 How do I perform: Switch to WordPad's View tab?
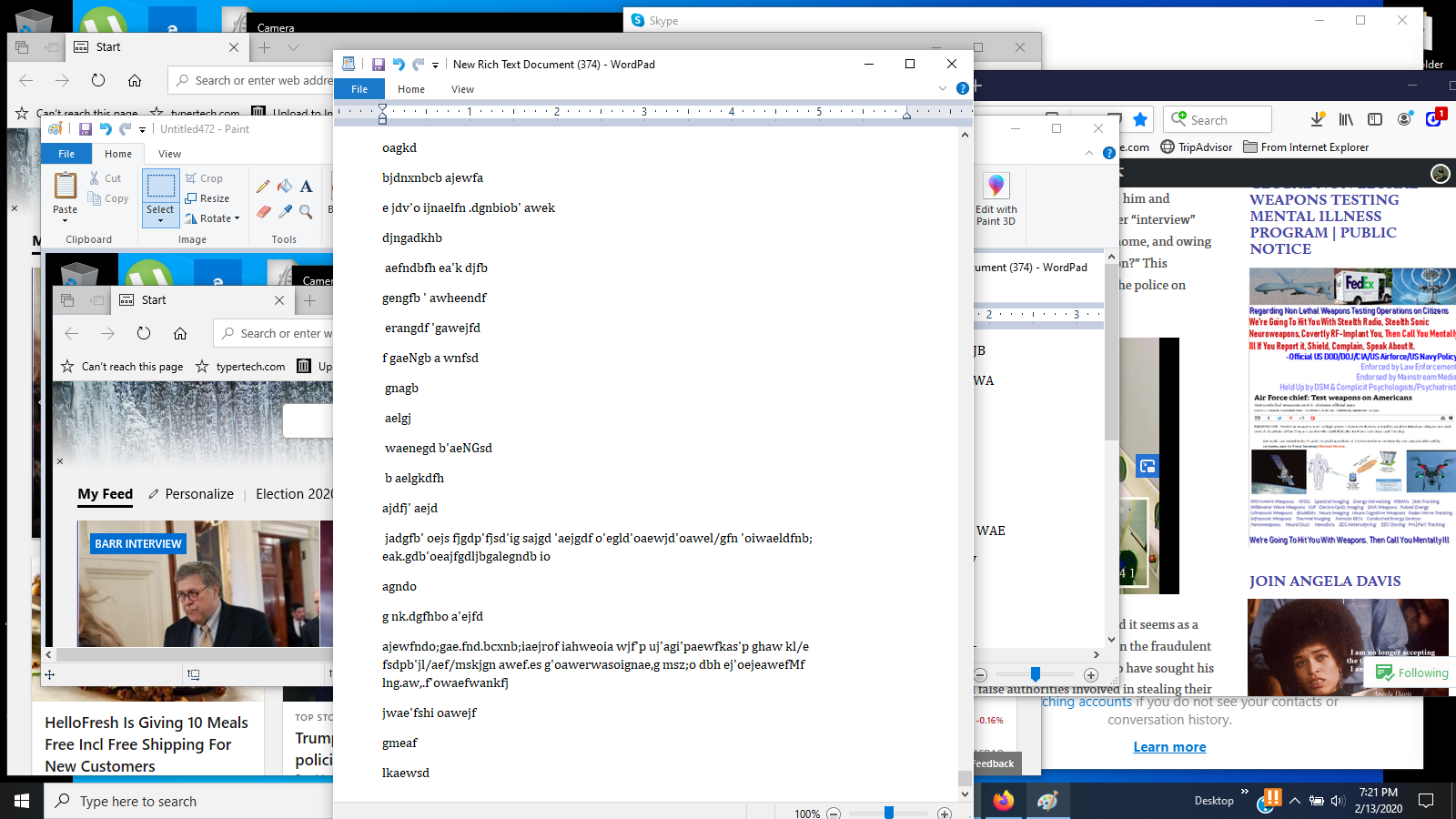coord(462,89)
